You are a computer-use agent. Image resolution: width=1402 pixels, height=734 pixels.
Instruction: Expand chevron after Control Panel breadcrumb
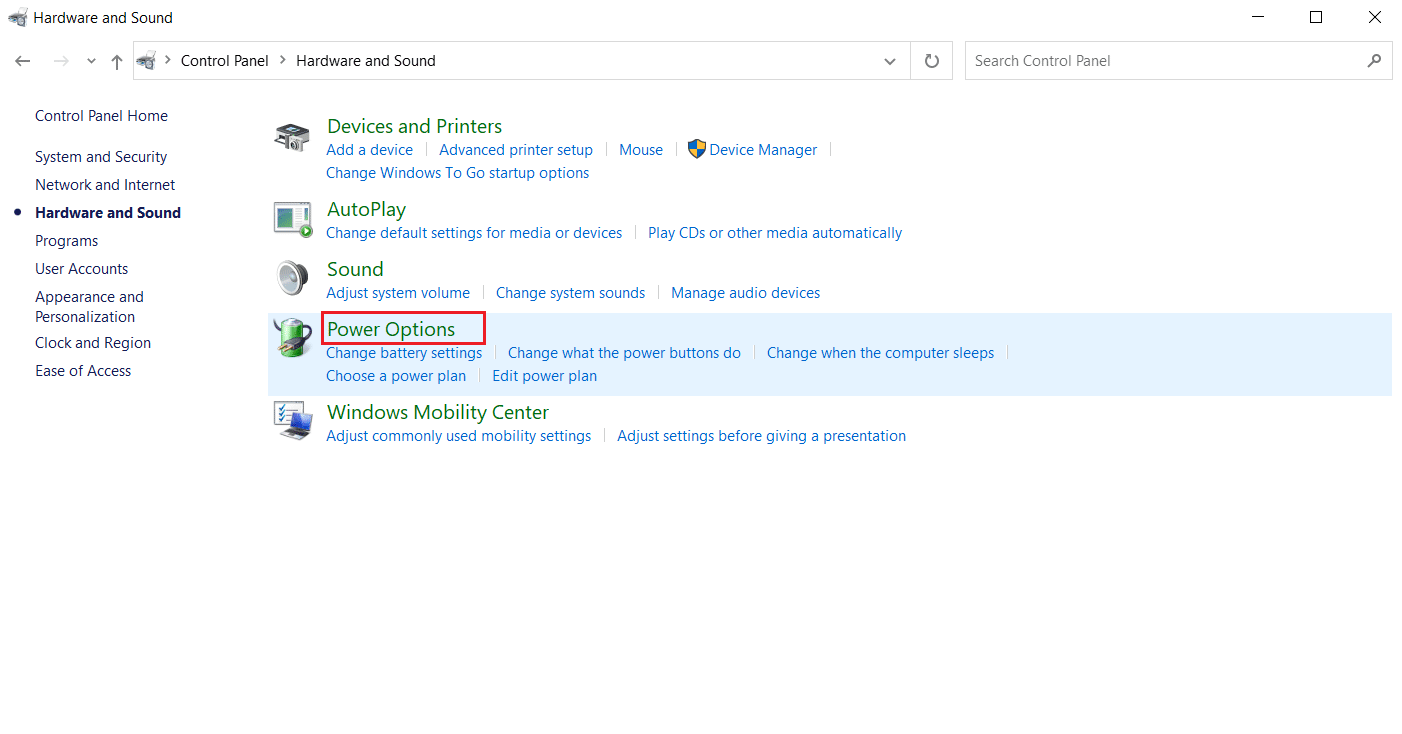pos(283,61)
